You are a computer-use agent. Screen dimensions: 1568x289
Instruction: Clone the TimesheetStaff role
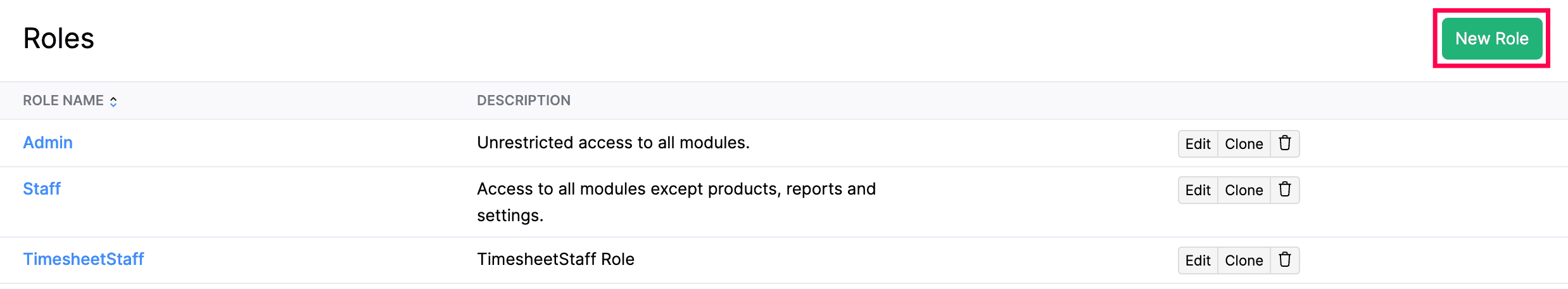click(1244, 260)
